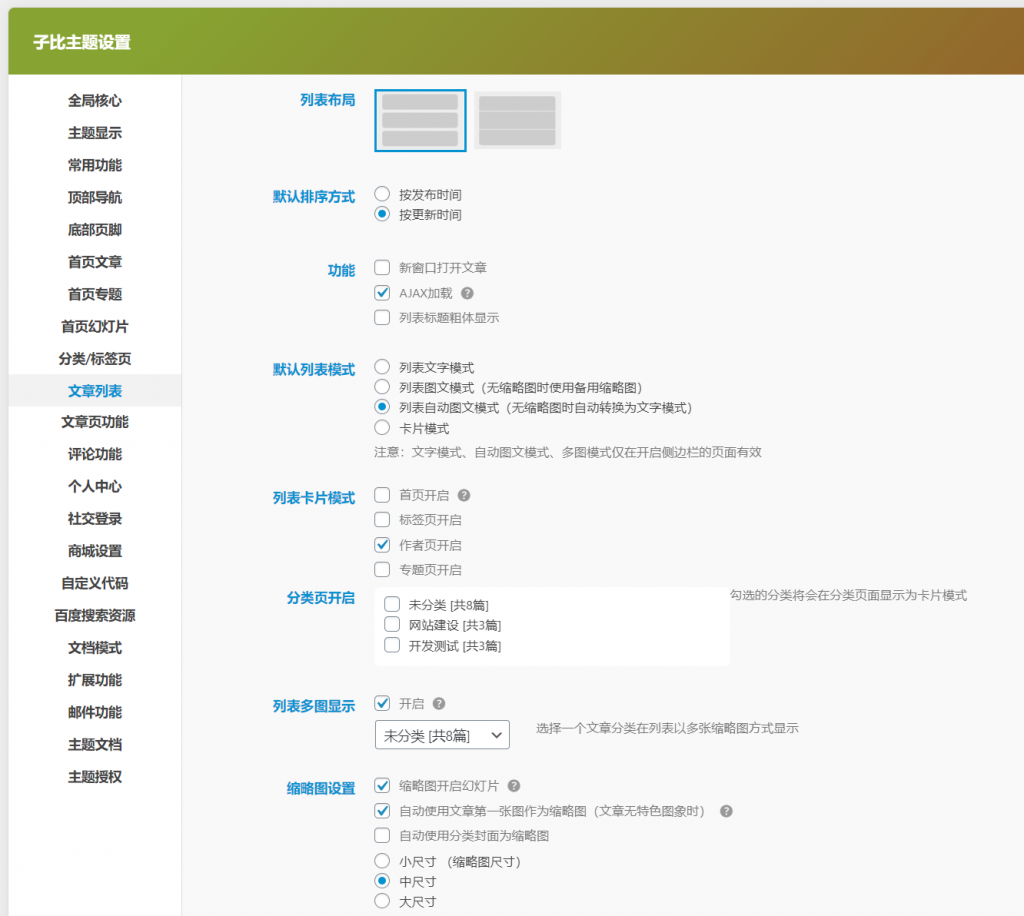
Task: Open 全局核心 settings section
Action: tap(95, 101)
